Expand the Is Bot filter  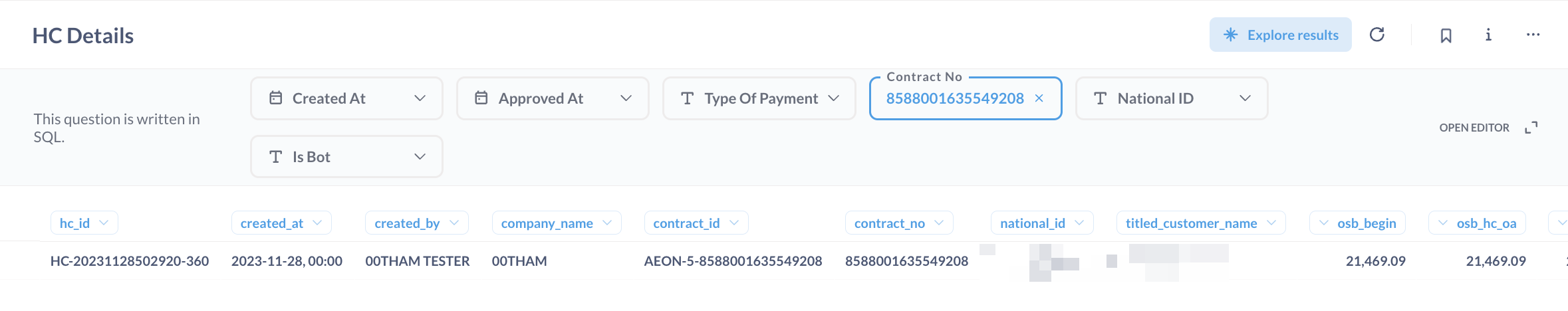click(346, 157)
